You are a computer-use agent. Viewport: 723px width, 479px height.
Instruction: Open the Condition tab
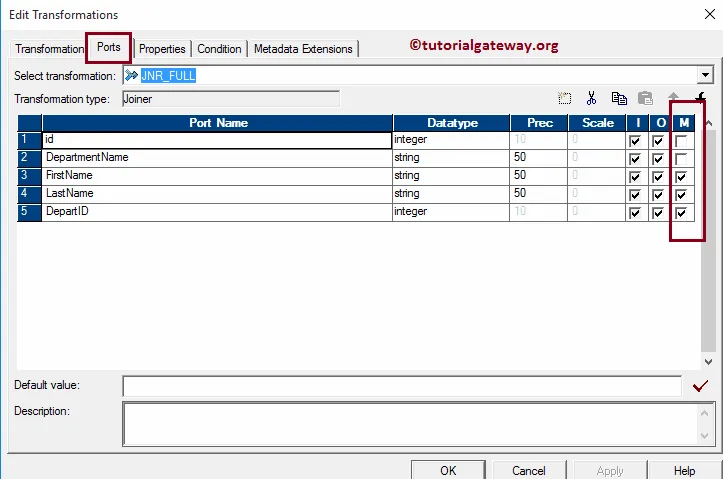[219, 49]
